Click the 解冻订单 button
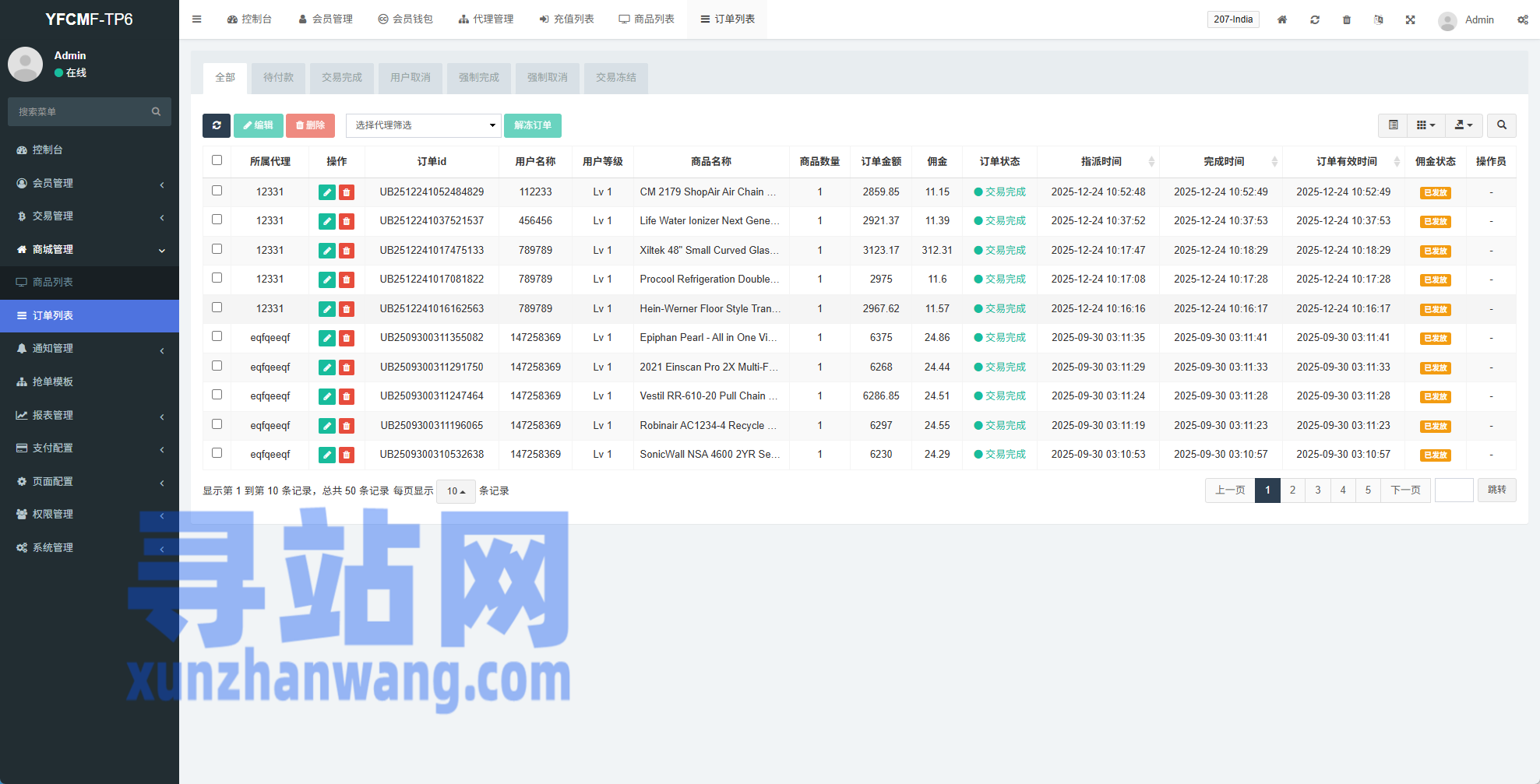The height and width of the screenshot is (784, 1540). tap(533, 125)
